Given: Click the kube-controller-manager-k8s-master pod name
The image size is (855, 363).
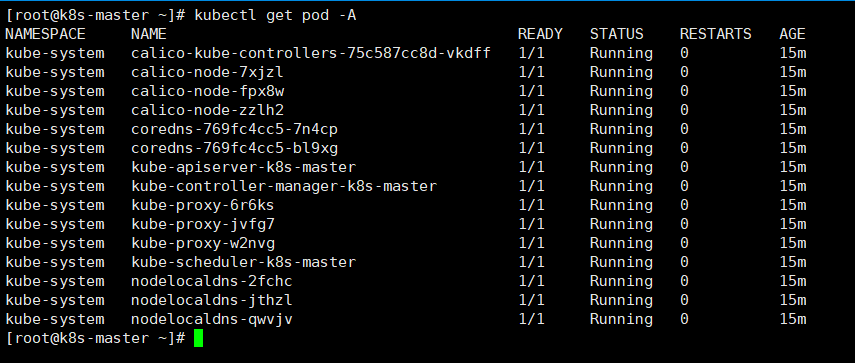Looking at the screenshot, I should (x=284, y=186).
